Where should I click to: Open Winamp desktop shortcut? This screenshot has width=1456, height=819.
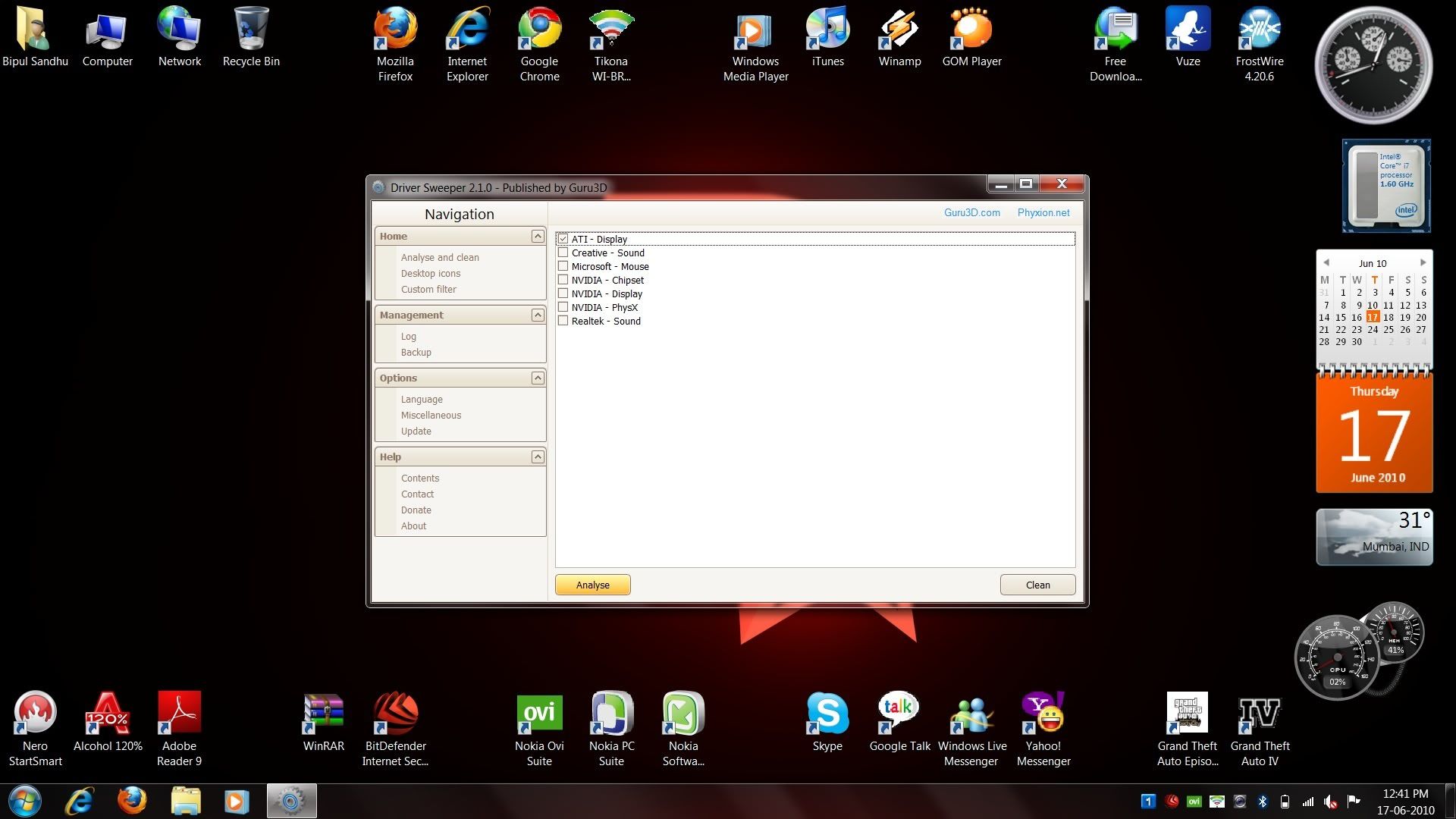899,36
